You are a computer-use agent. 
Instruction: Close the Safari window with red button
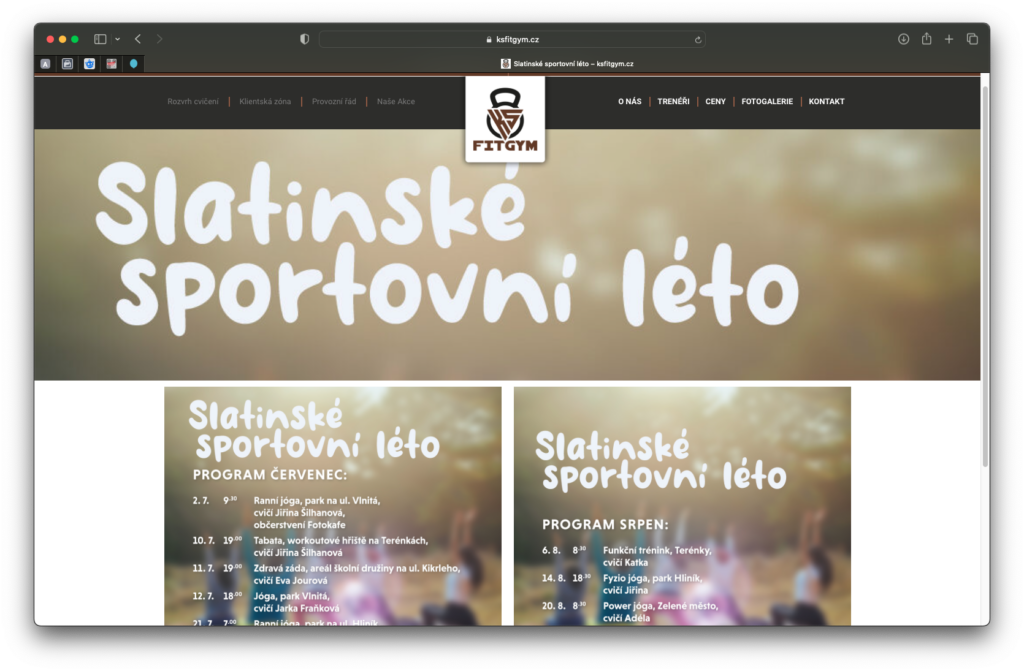(x=50, y=39)
